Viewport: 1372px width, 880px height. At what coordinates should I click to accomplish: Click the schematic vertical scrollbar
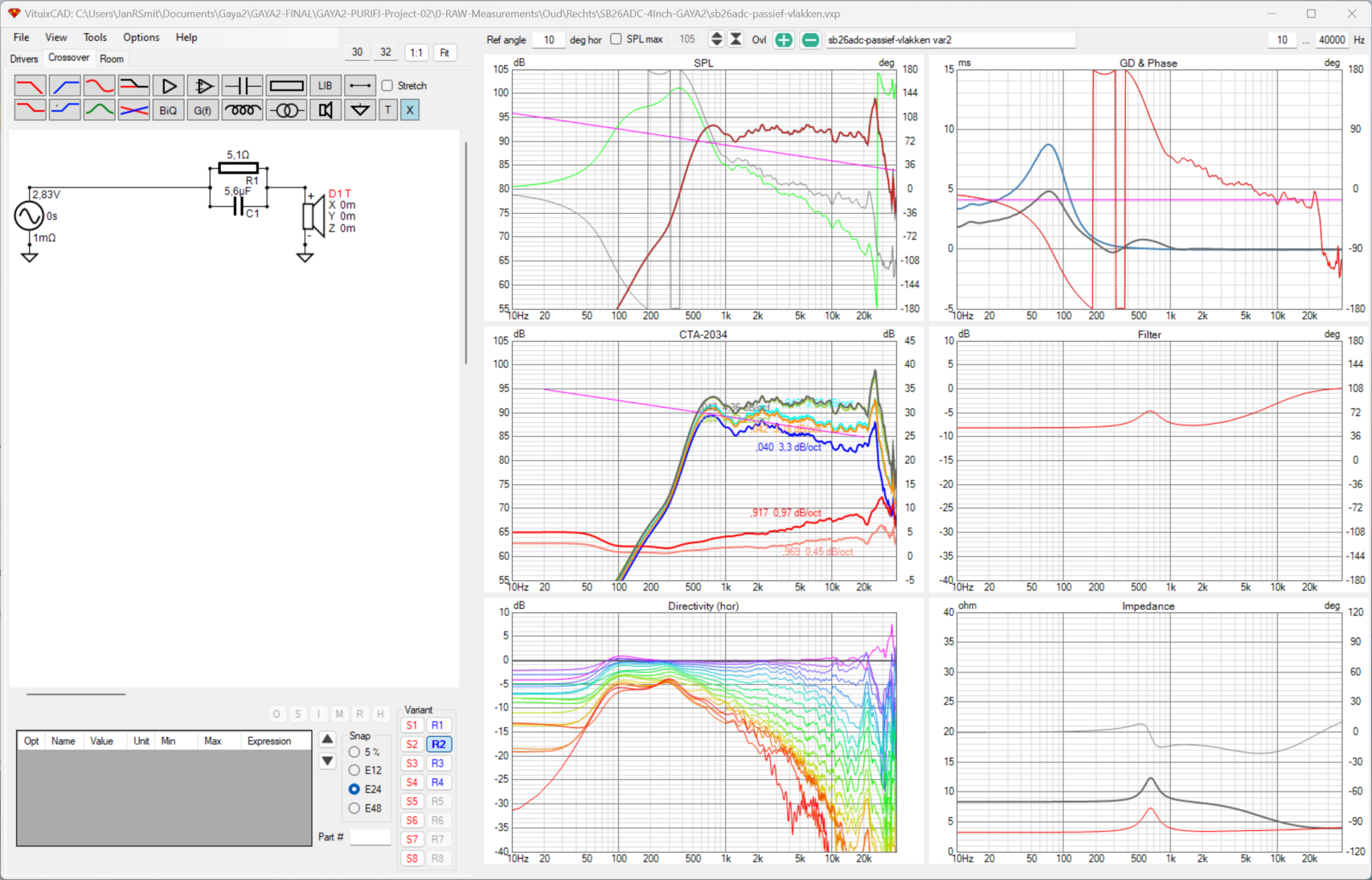click(466, 253)
